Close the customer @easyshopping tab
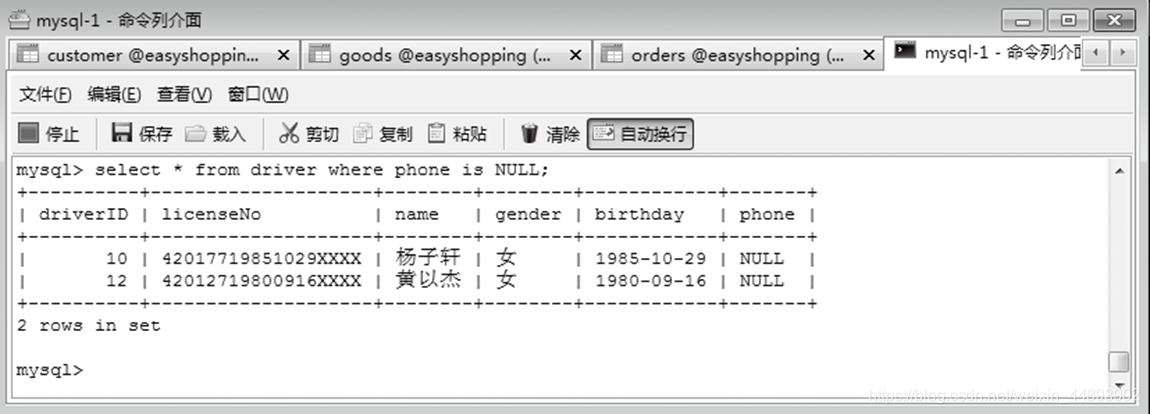Viewport: 1150px width, 414px height. pyautogui.click(x=283, y=55)
